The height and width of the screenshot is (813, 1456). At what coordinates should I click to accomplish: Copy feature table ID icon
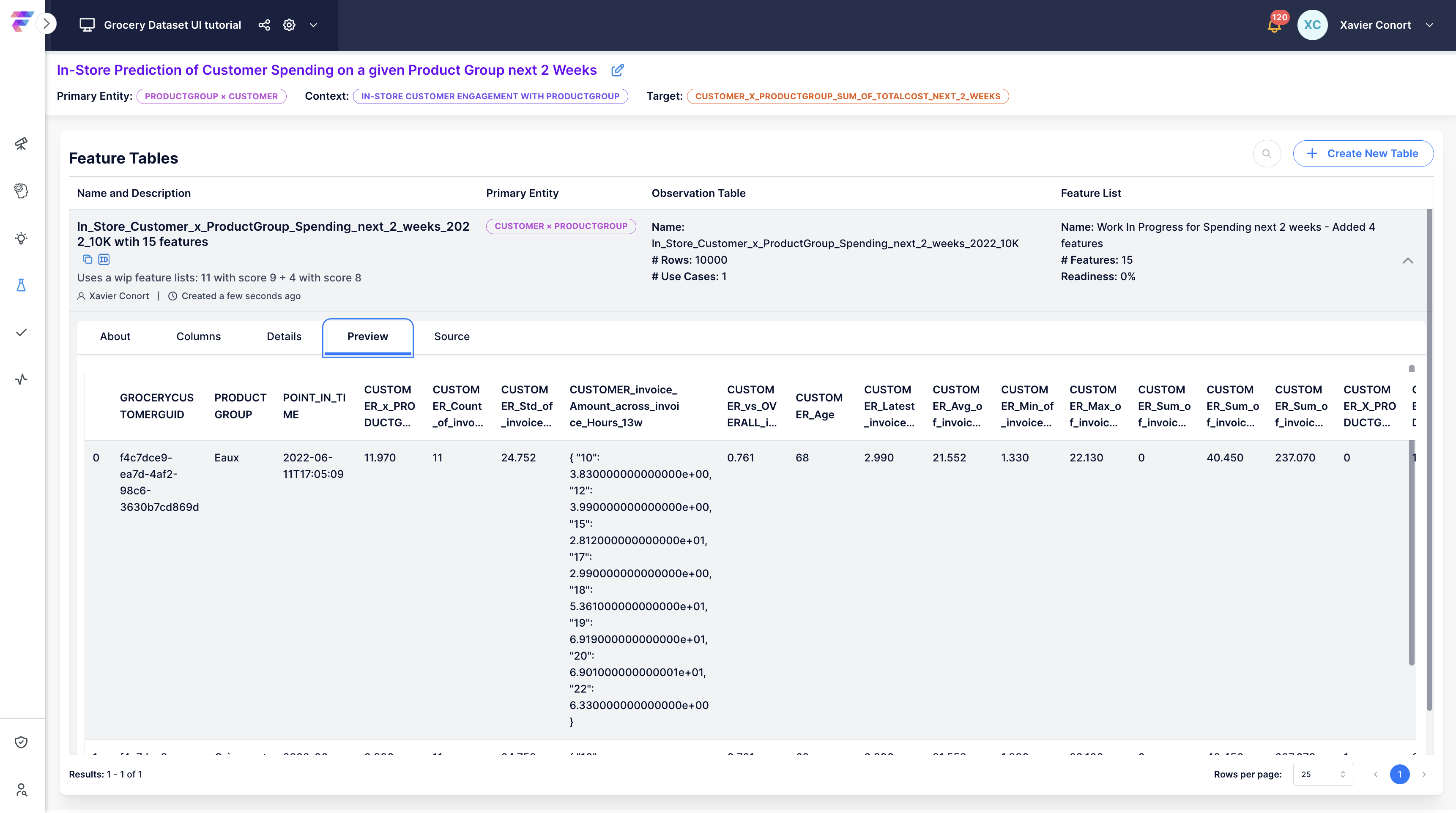(104, 259)
